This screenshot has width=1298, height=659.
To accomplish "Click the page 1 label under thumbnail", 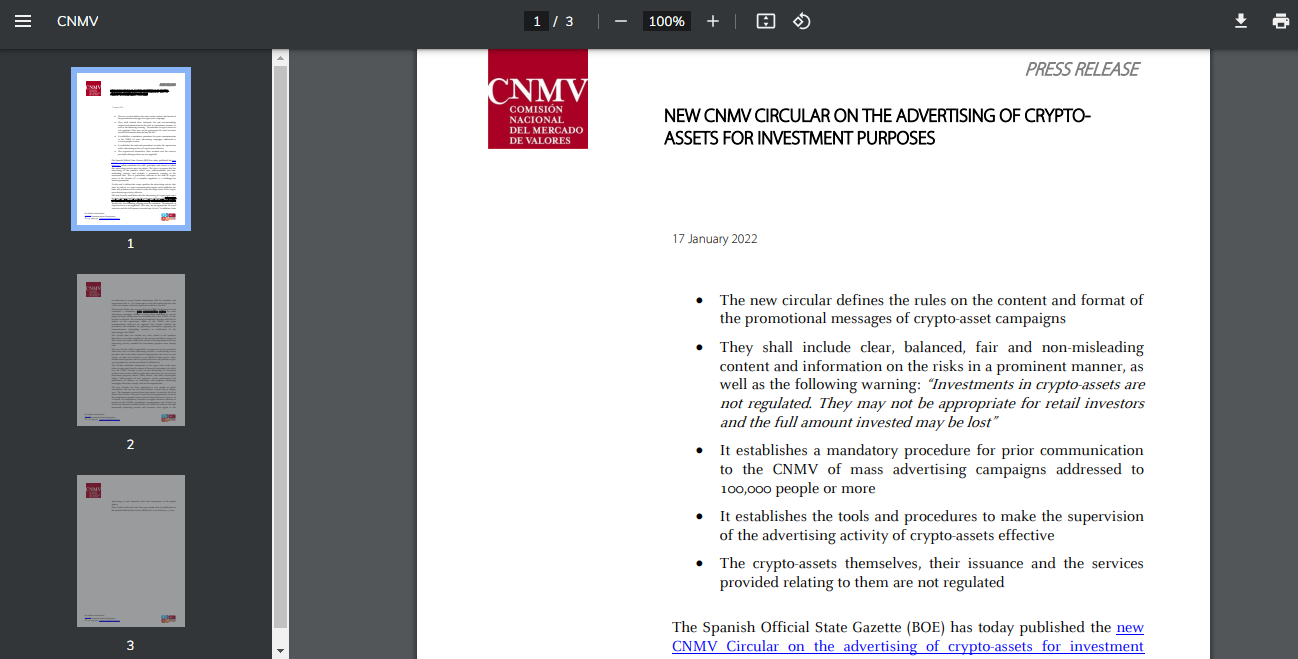I will (x=131, y=243).
